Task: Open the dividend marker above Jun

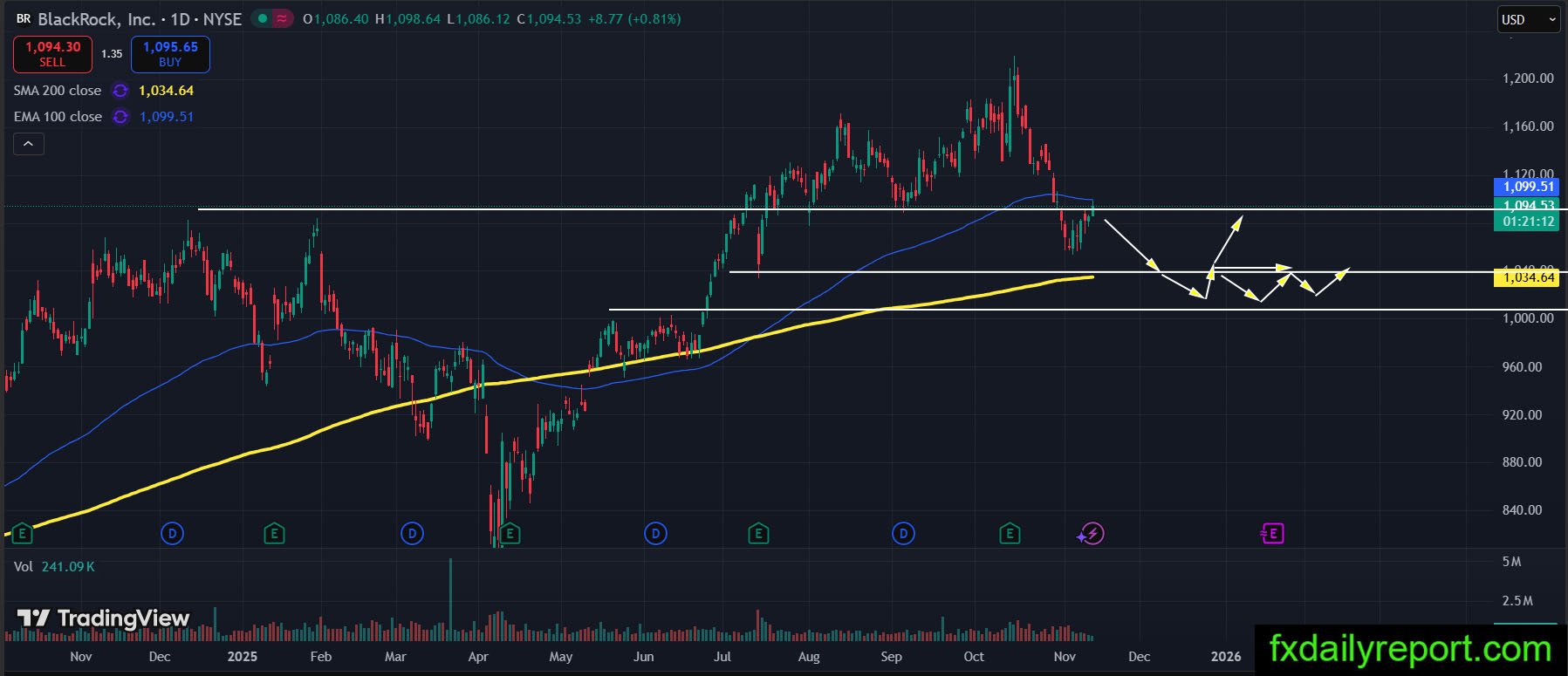Action: tap(655, 533)
